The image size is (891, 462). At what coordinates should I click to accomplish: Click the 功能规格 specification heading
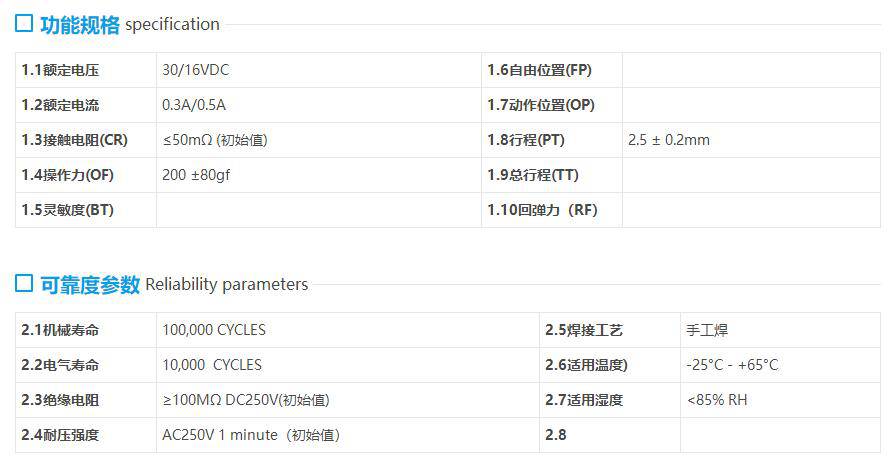(129, 24)
